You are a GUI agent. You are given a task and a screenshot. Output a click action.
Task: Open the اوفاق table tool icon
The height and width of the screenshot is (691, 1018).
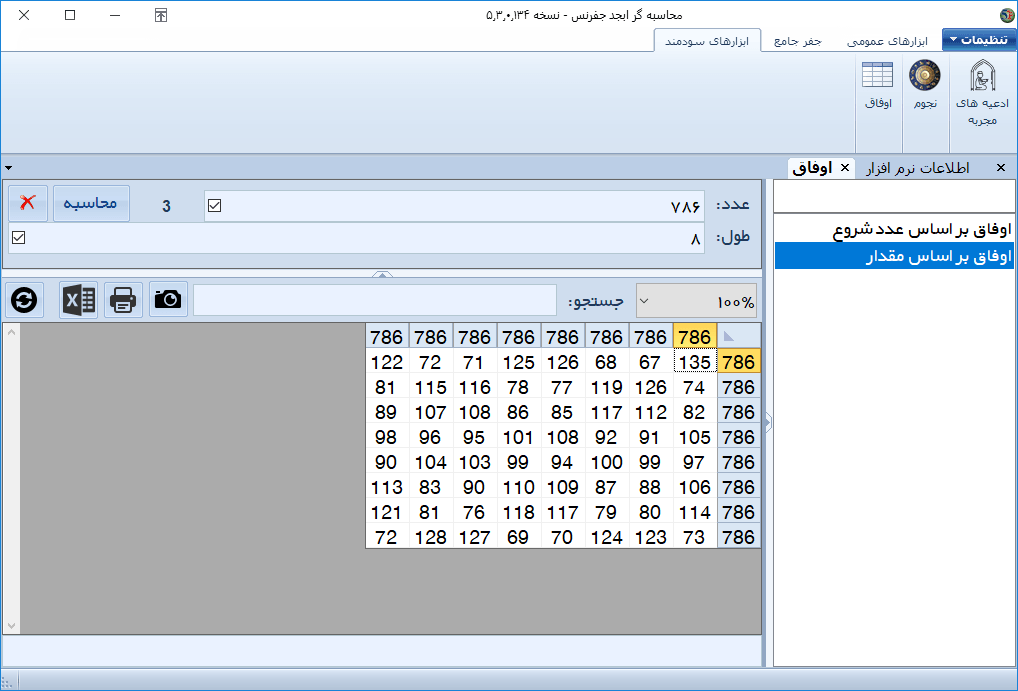[x=878, y=84]
